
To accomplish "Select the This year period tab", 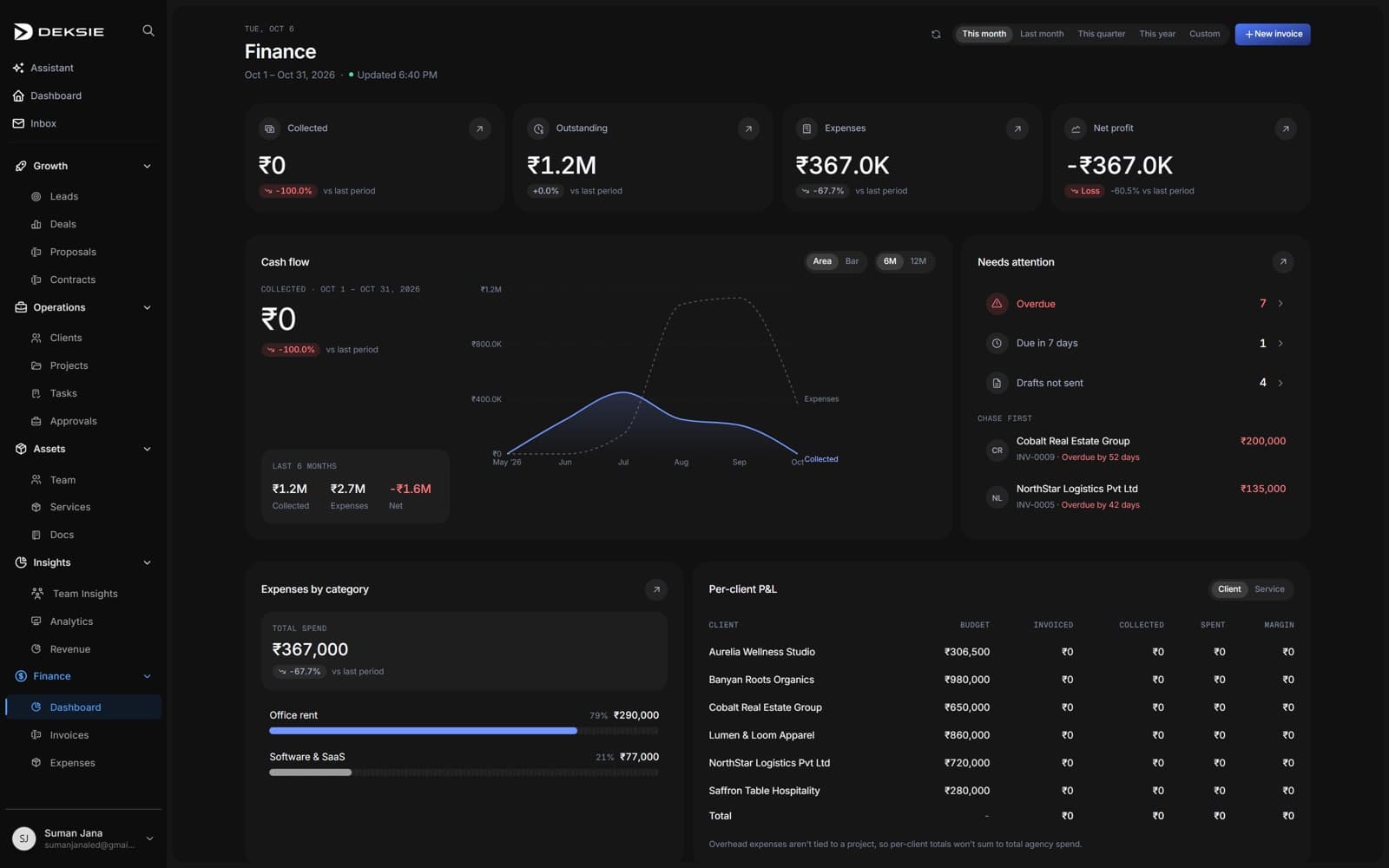I will [x=1157, y=35].
